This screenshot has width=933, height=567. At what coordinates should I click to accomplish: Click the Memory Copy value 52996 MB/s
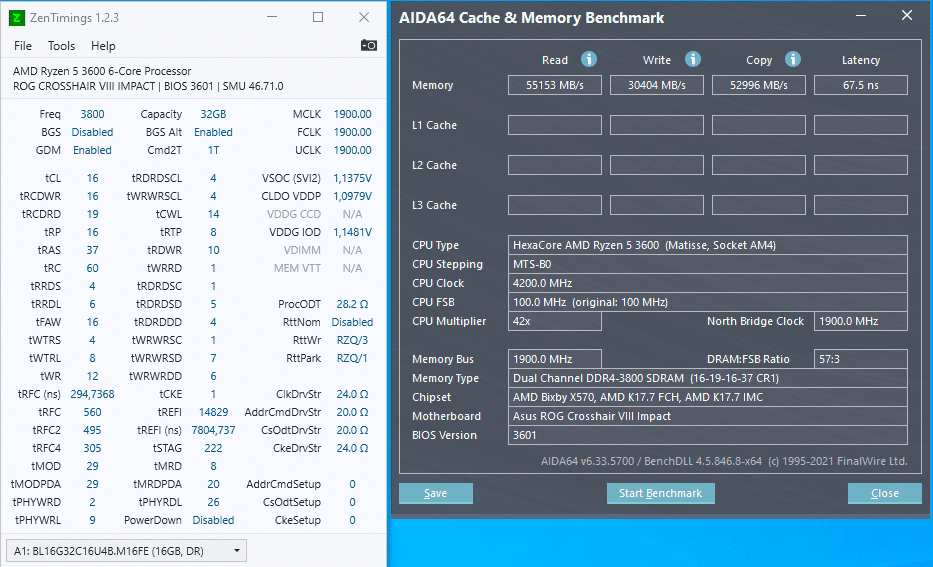click(x=759, y=85)
